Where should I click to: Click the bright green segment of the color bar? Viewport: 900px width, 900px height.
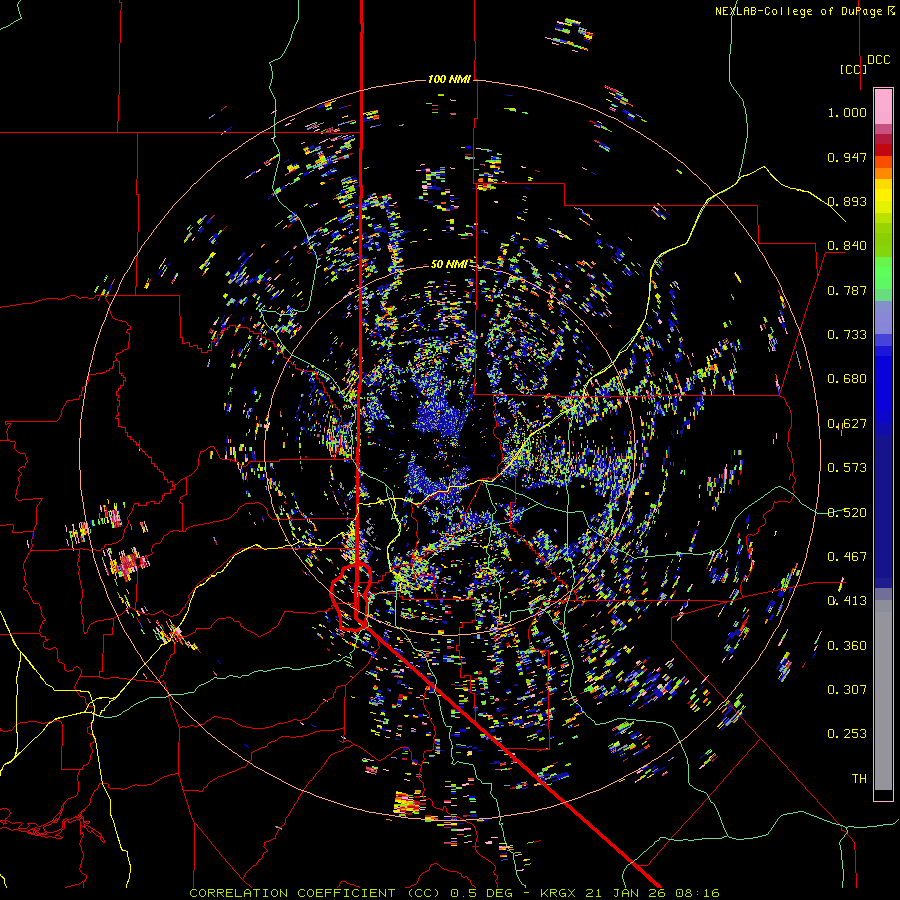click(x=883, y=273)
